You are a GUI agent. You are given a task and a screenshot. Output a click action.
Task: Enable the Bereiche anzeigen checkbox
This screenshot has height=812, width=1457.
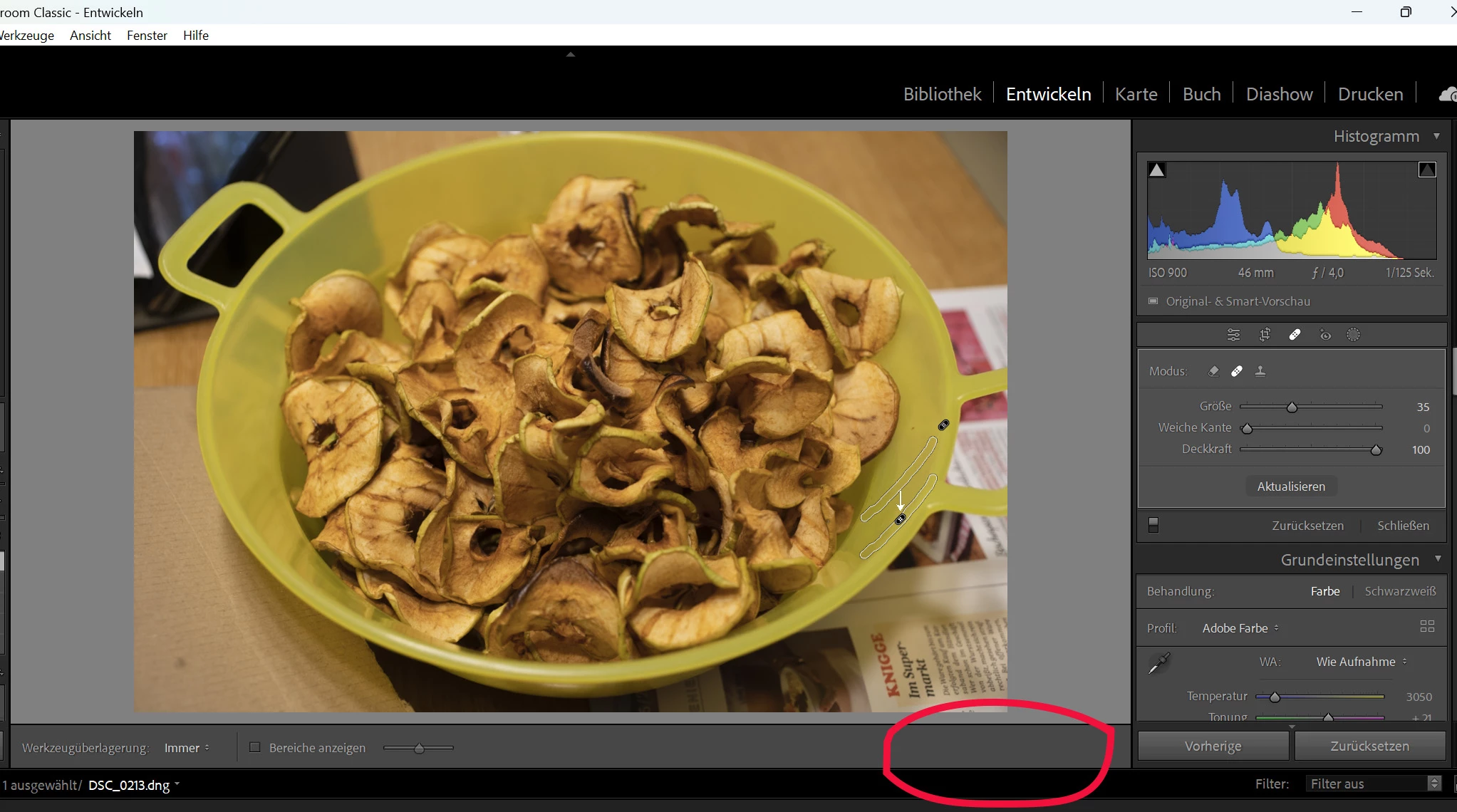[x=254, y=747]
